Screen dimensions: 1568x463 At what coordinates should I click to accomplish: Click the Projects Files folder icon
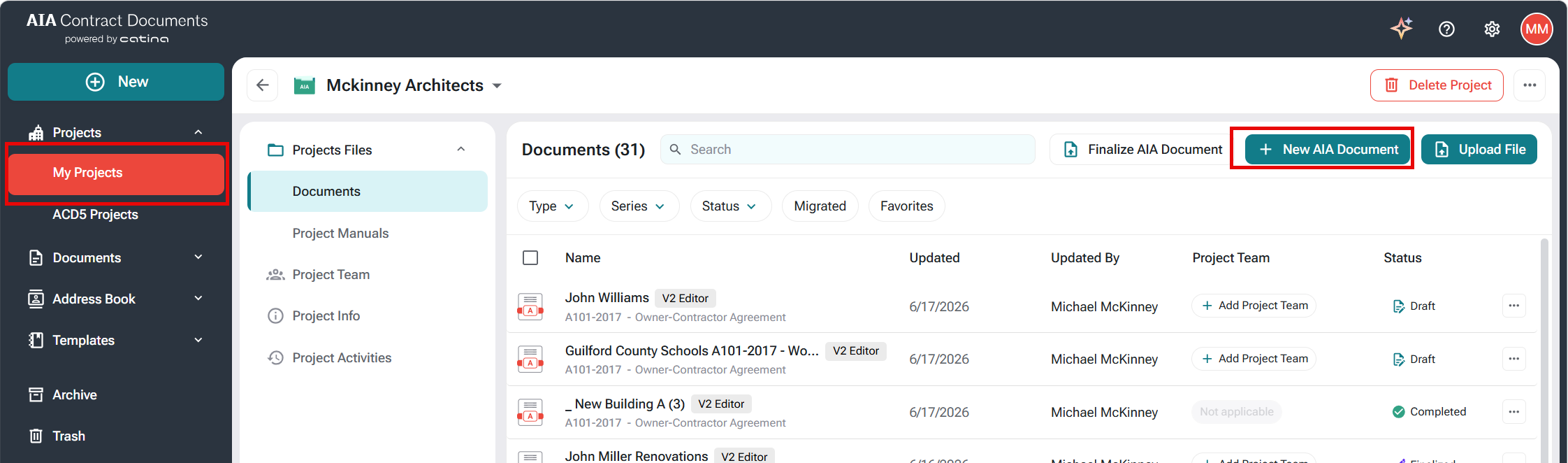(x=275, y=150)
